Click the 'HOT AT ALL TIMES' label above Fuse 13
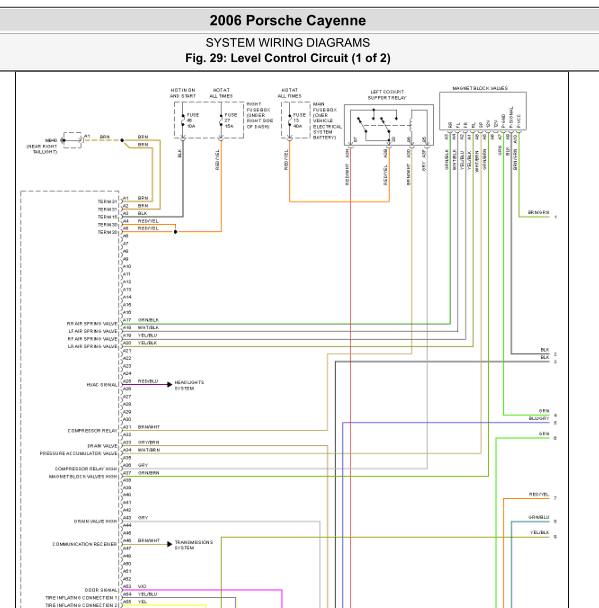The image size is (599, 608). click(289, 93)
